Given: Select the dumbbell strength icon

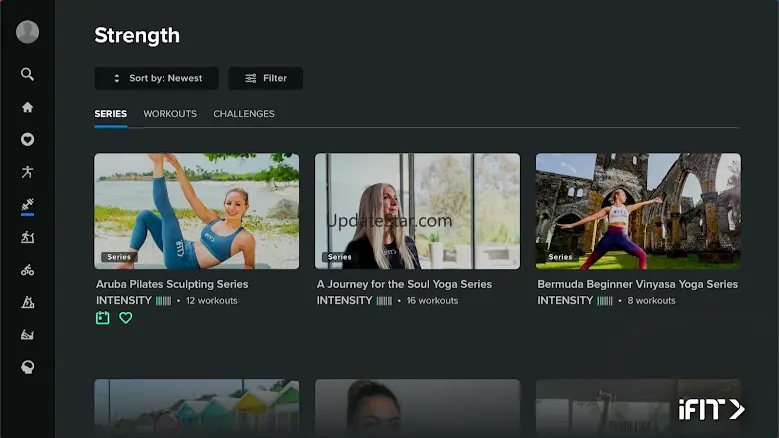Looking at the screenshot, I should (27, 205).
